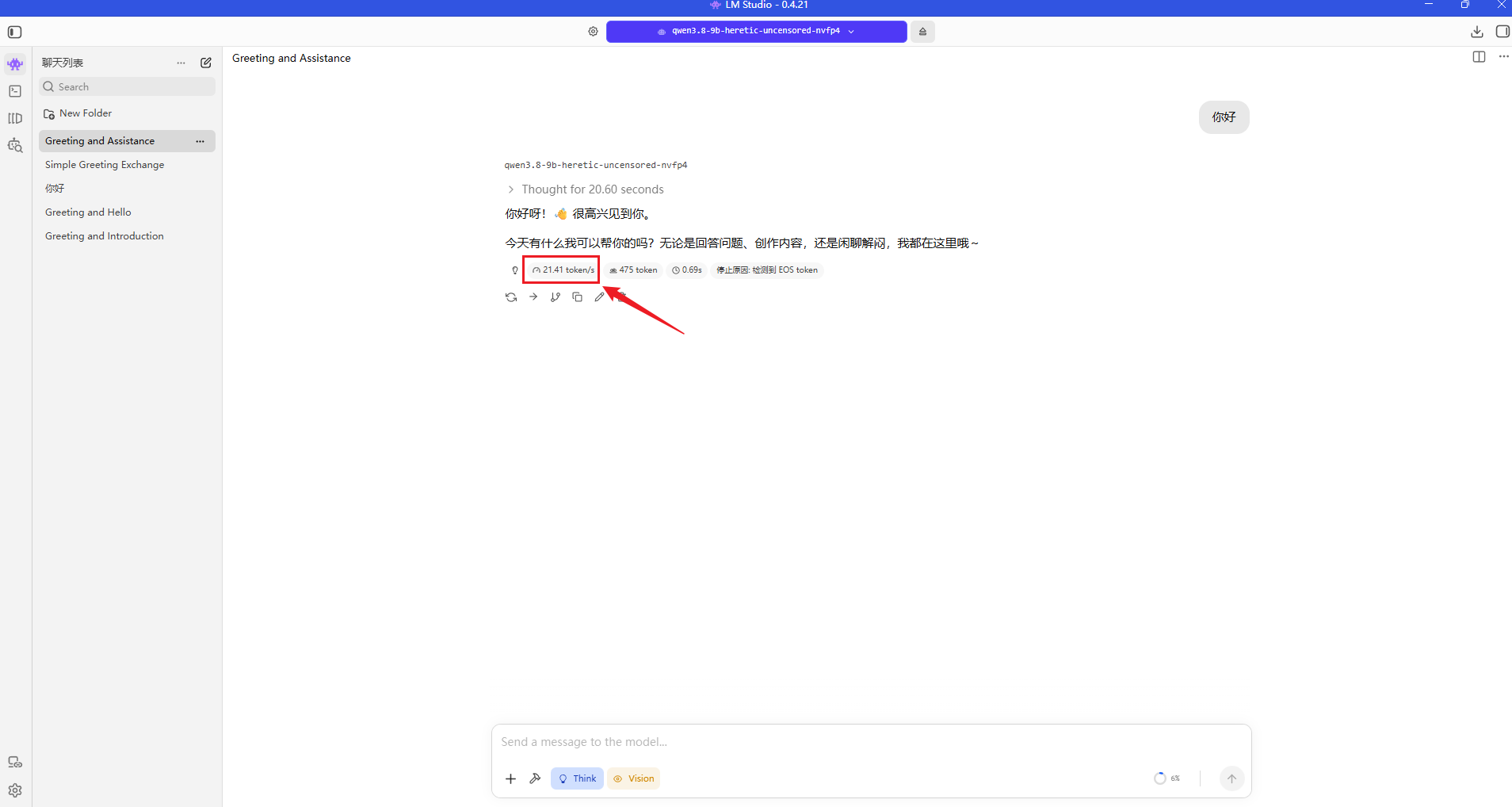Open the app settings gear at bottom-left
This screenshot has width=1512, height=807.
pyautogui.click(x=15, y=790)
